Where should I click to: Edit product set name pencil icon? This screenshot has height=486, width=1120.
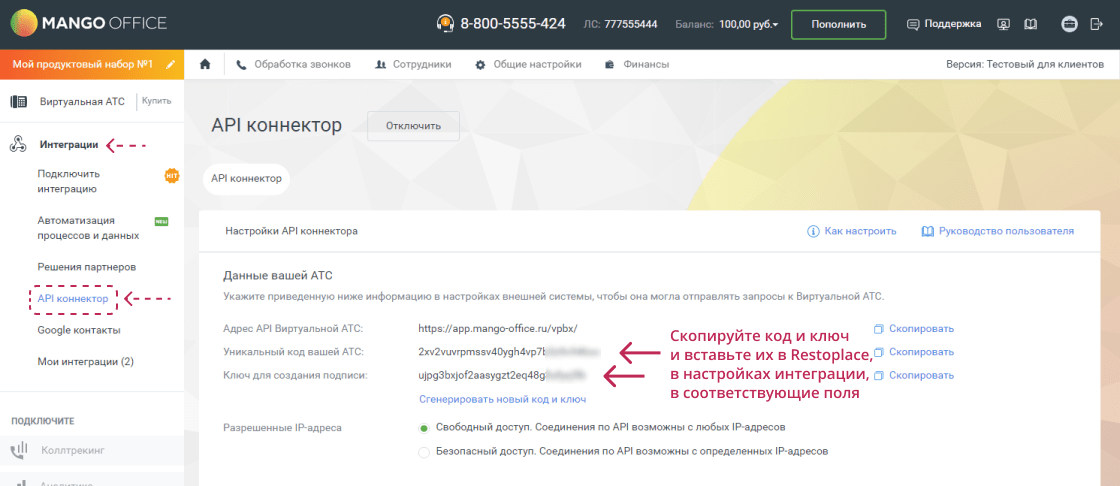(170, 64)
